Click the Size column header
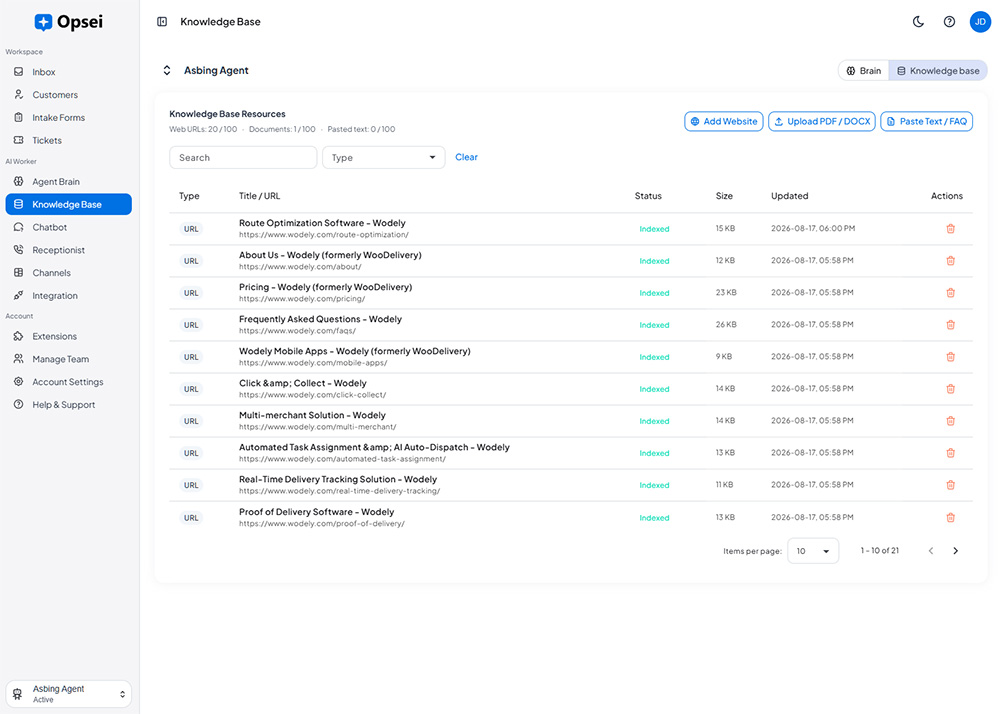Viewport: 1000px width, 714px height. (724, 196)
